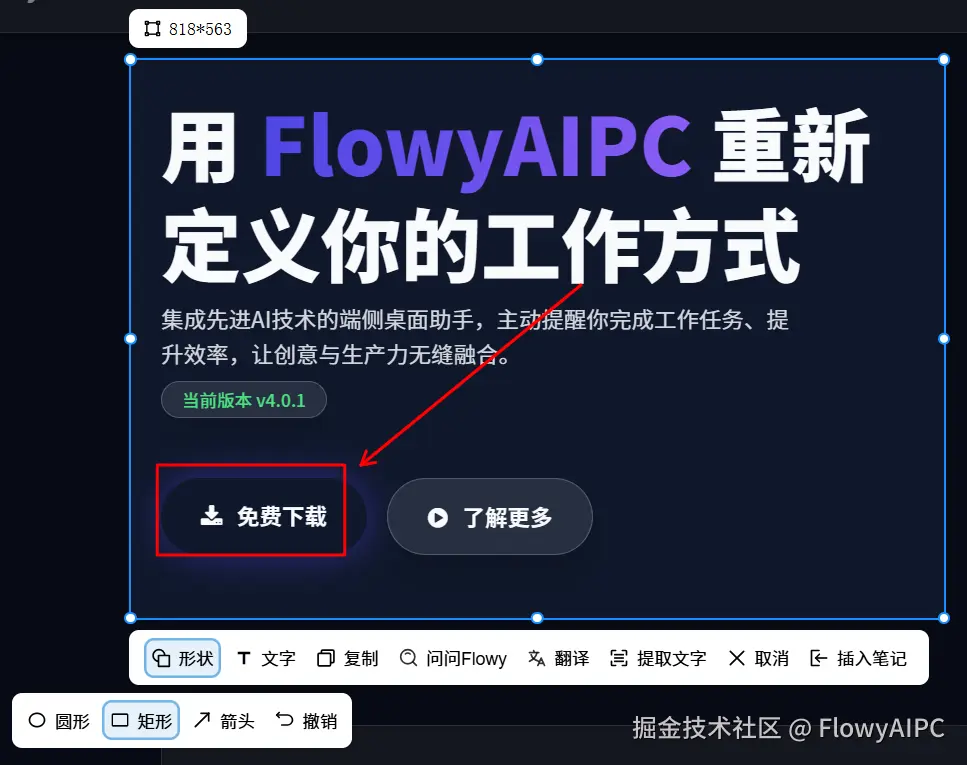Click the 818*563 size indicator
This screenshot has height=765, width=967.
pyautogui.click(x=188, y=29)
